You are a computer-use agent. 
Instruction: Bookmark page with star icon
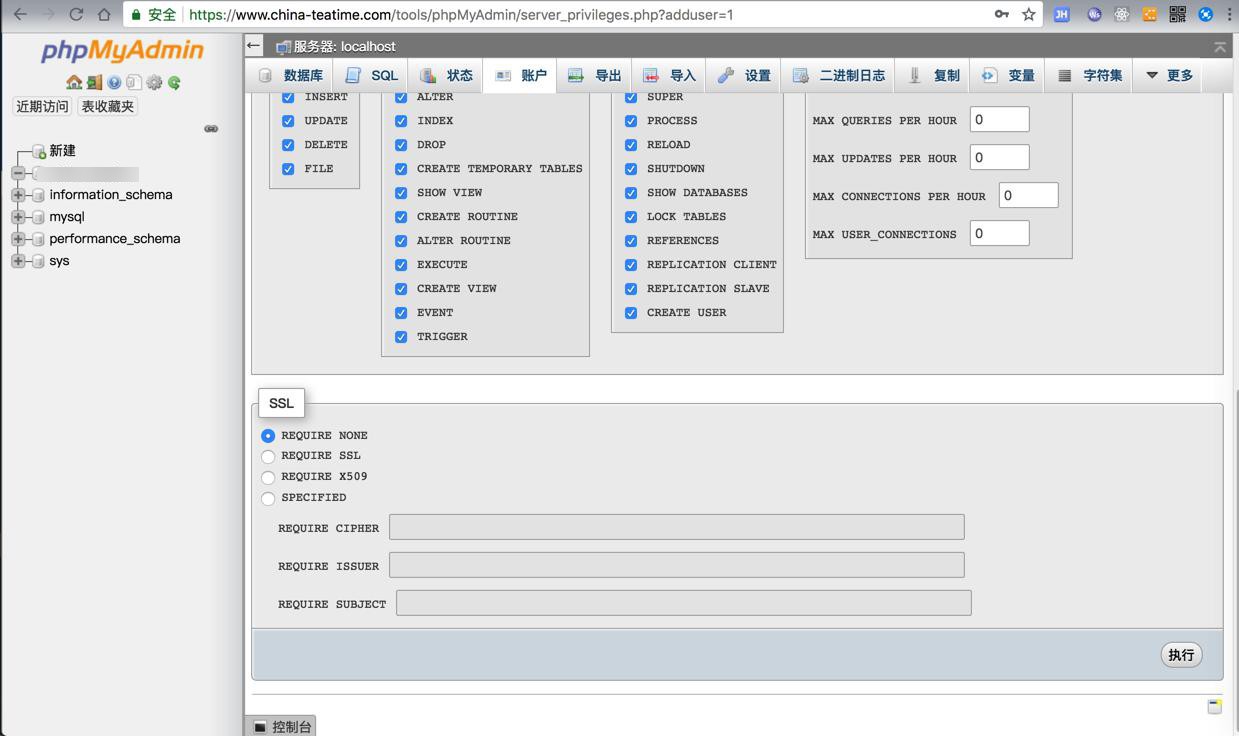[x=1029, y=15]
